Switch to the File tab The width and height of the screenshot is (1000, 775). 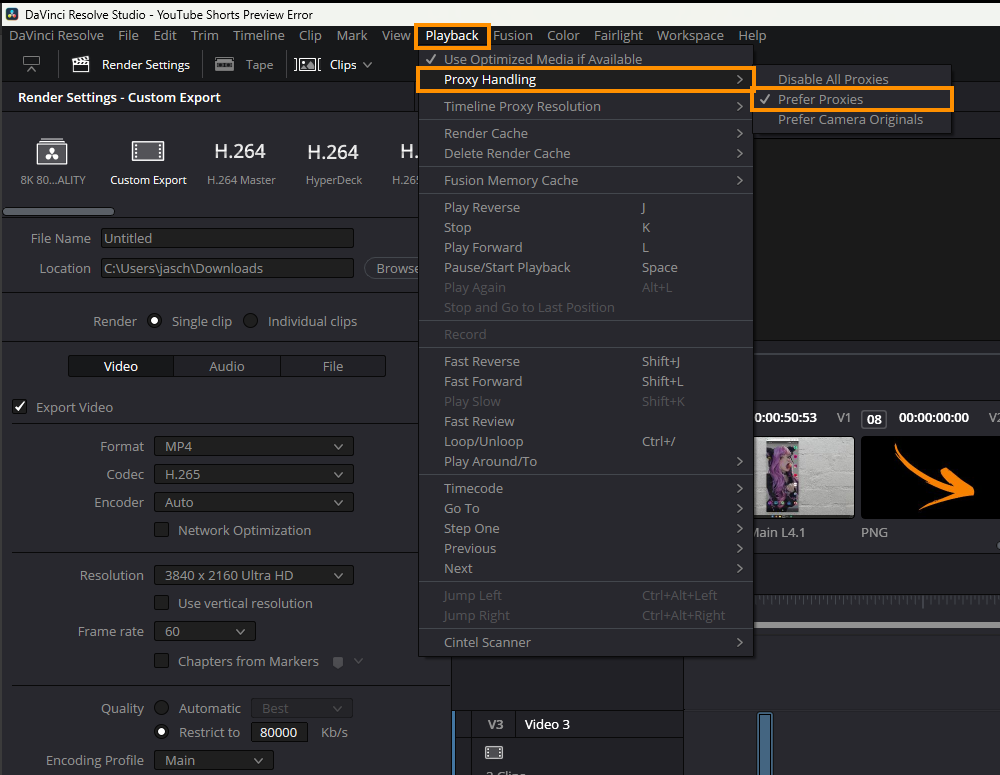pyautogui.click(x=333, y=366)
